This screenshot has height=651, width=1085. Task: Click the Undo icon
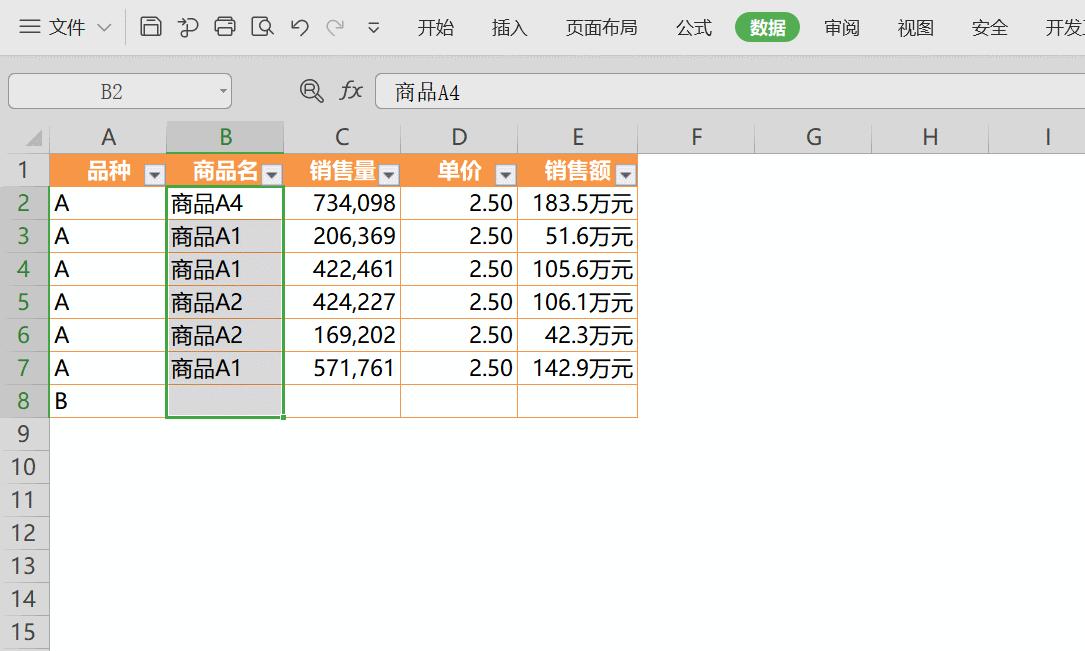tap(299, 28)
